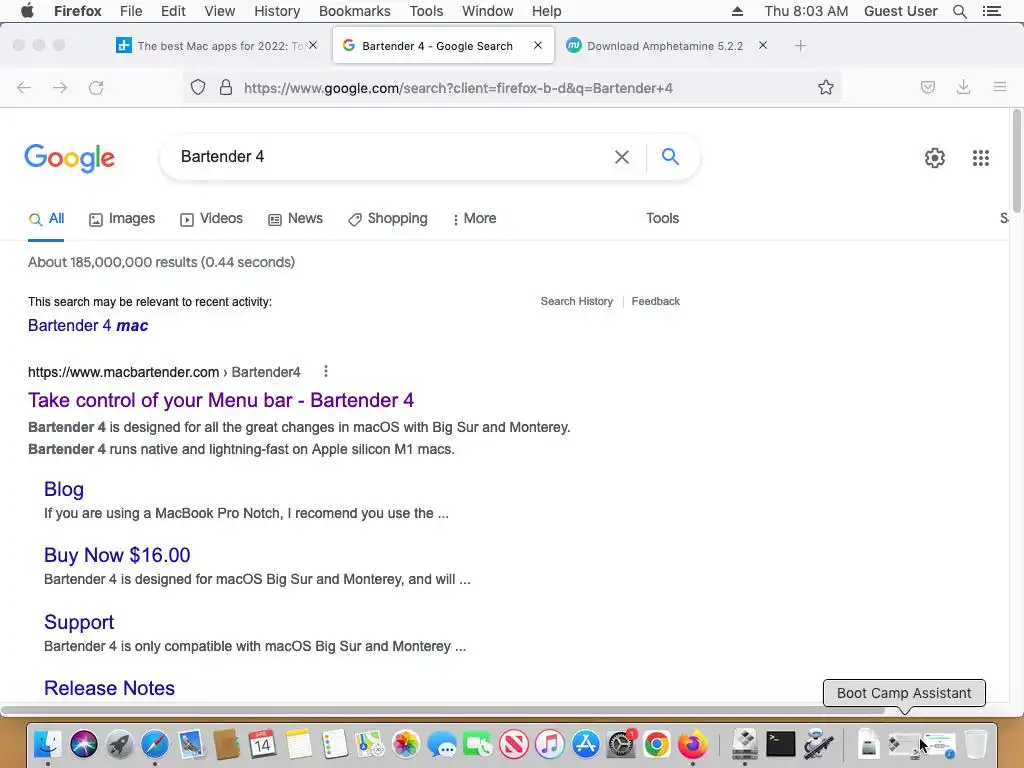Open the Firefox hamburger menu
The image size is (1024, 768).
point(999,87)
